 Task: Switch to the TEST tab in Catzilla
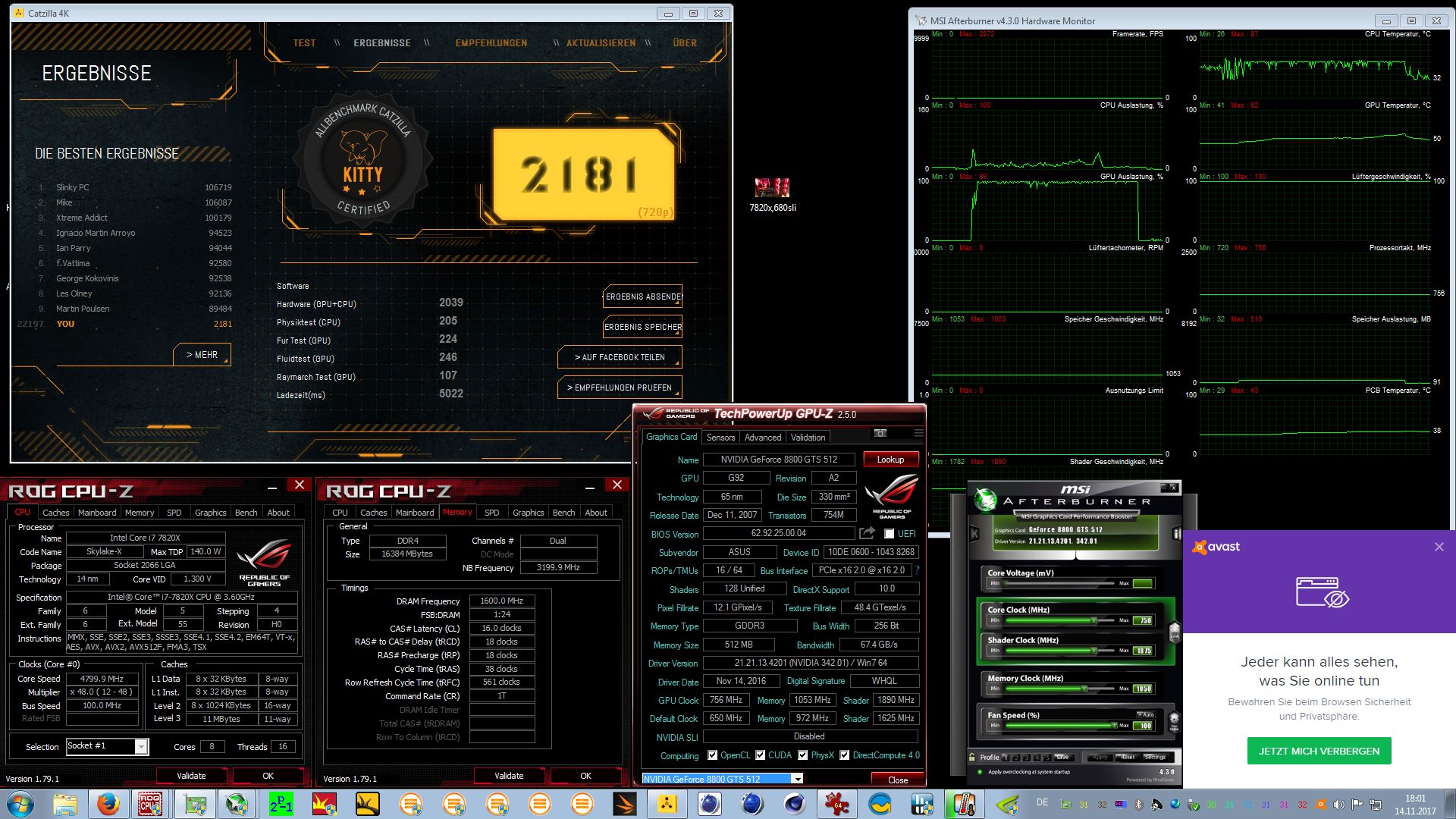click(x=304, y=43)
